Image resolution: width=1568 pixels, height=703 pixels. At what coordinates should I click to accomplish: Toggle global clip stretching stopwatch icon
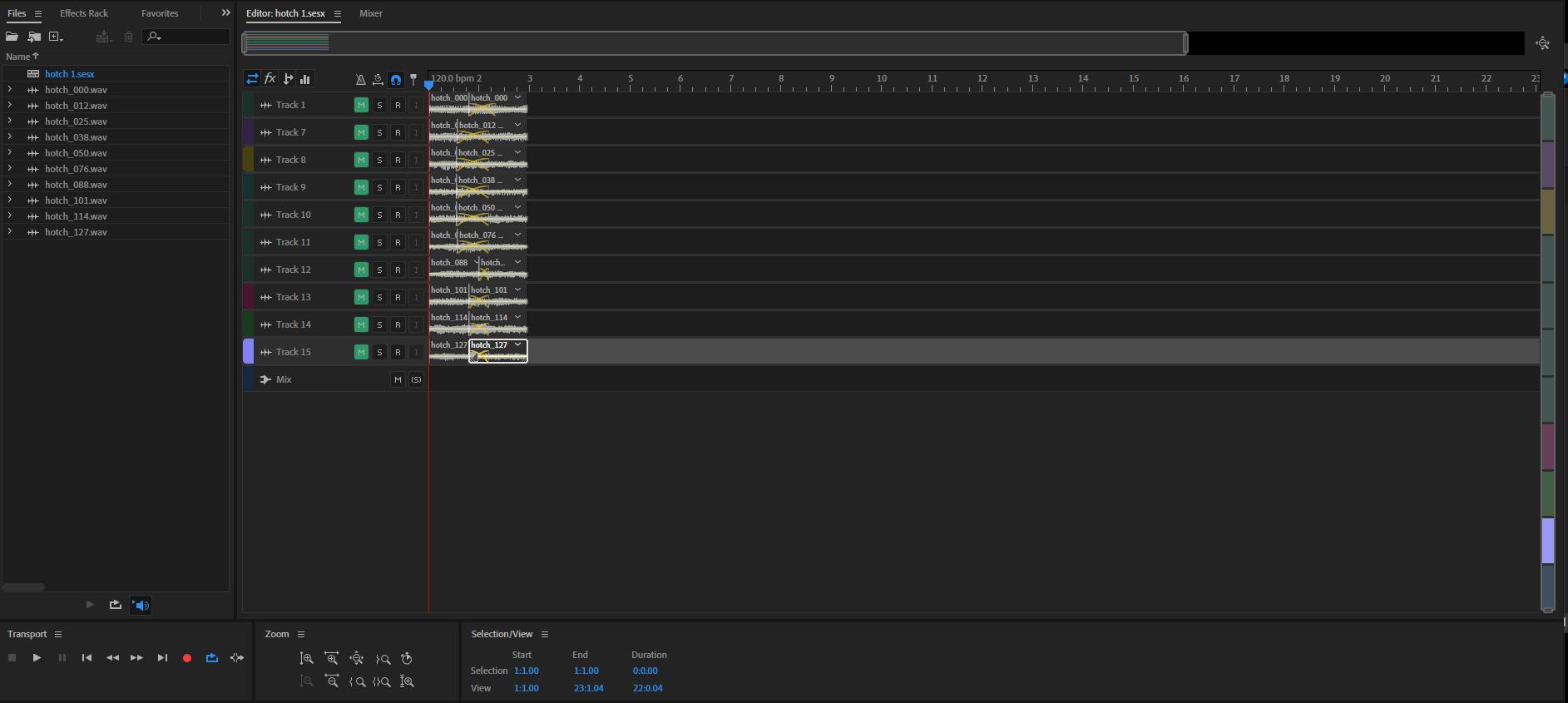[378, 80]
